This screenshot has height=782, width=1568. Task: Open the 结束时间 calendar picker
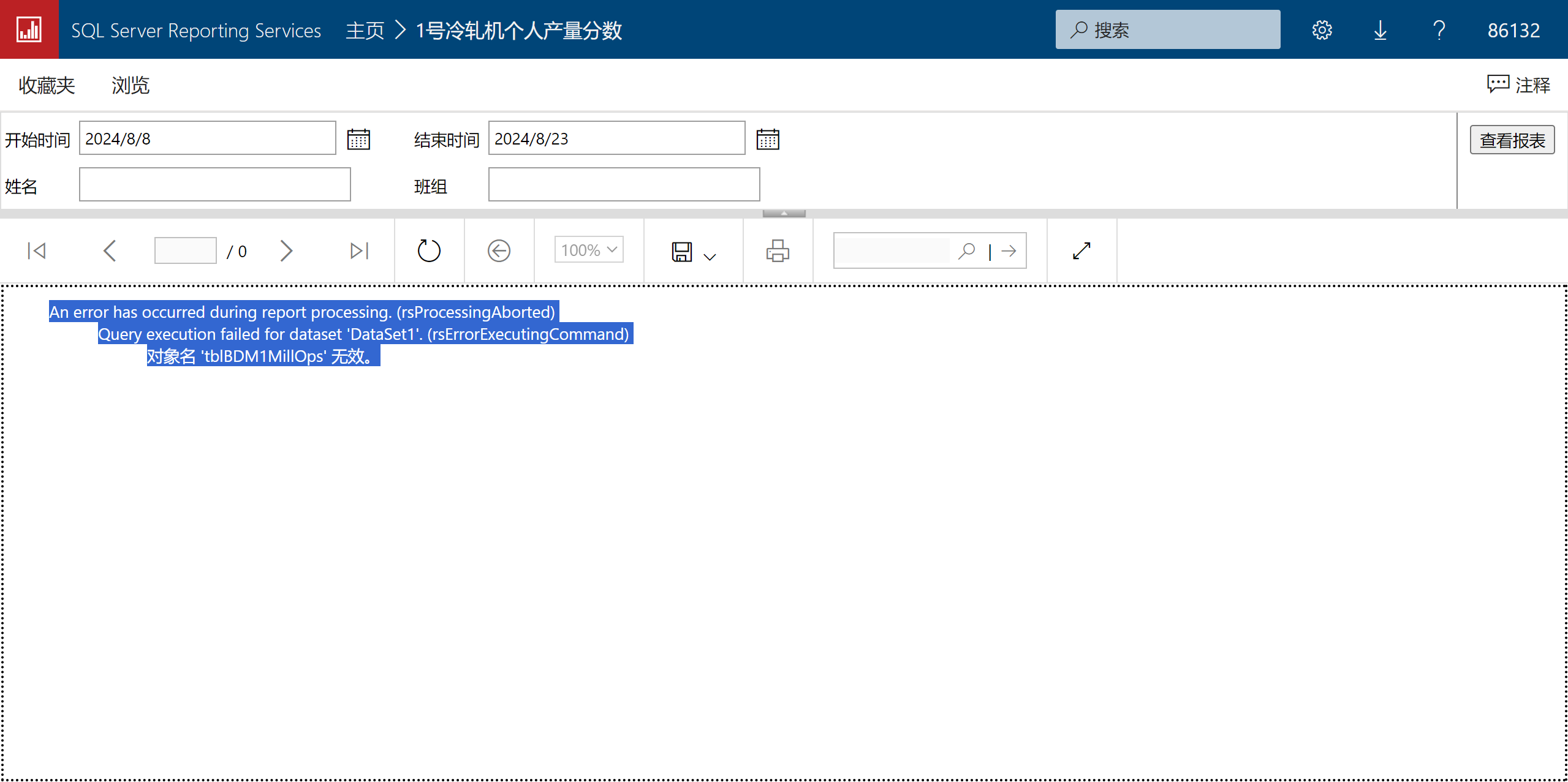(x=767, y=139)
